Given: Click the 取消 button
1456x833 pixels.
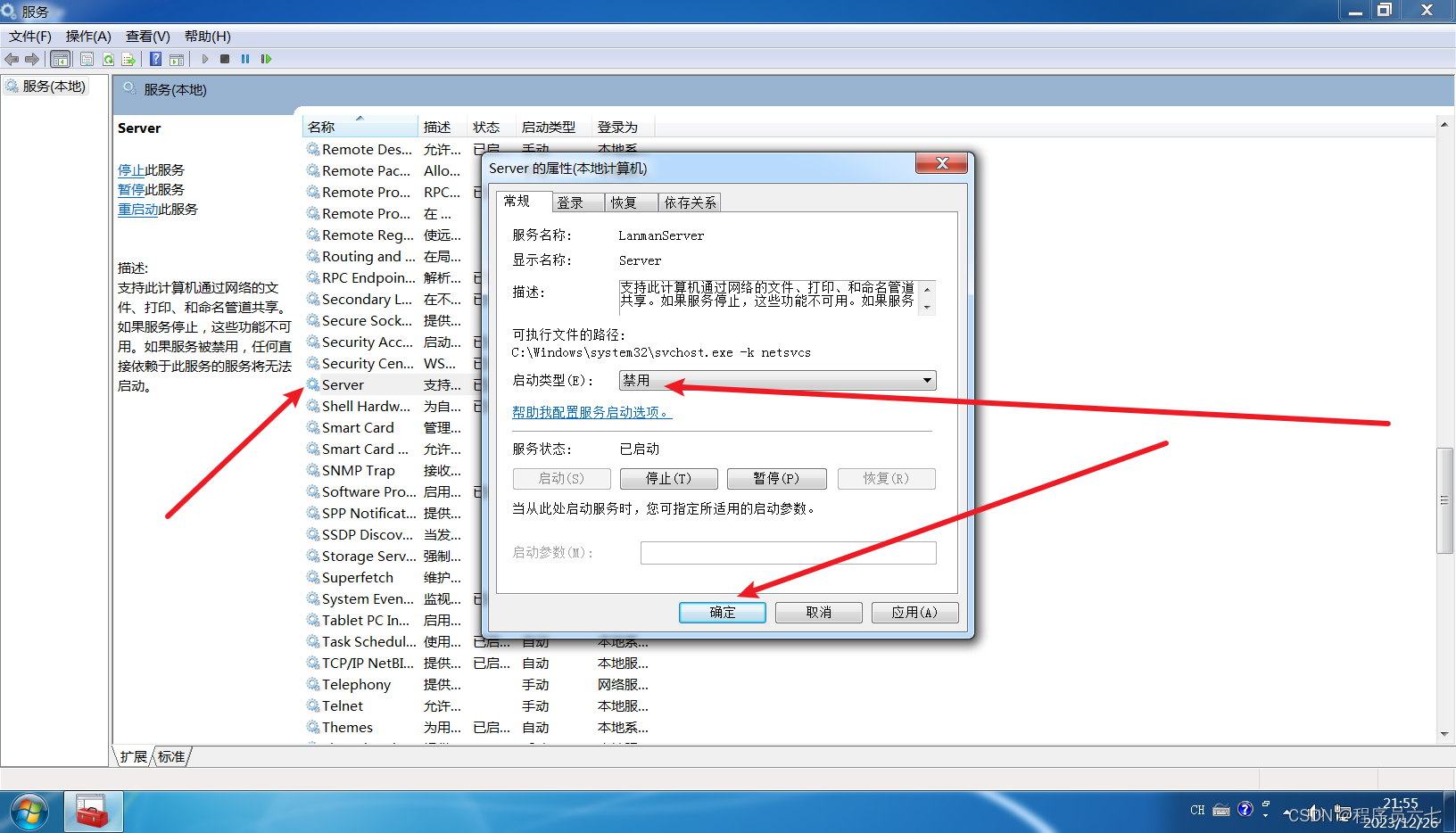Looking at the screenshot, I should 819,613.
